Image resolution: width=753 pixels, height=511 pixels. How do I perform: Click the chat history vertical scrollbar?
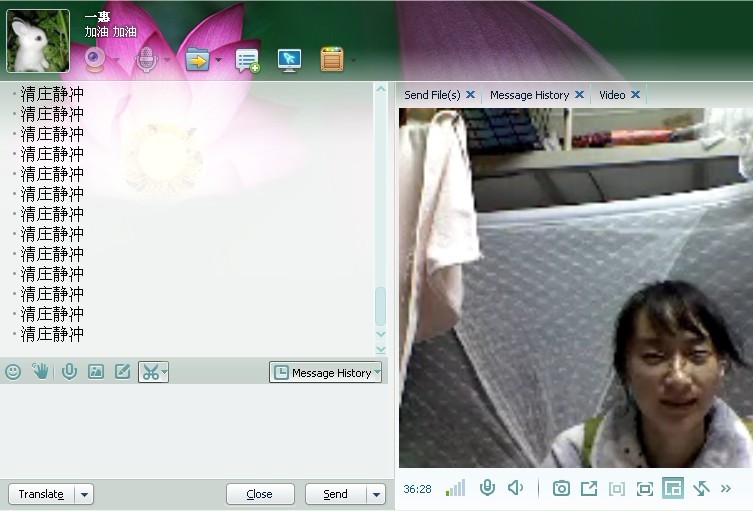pos(380,305)
